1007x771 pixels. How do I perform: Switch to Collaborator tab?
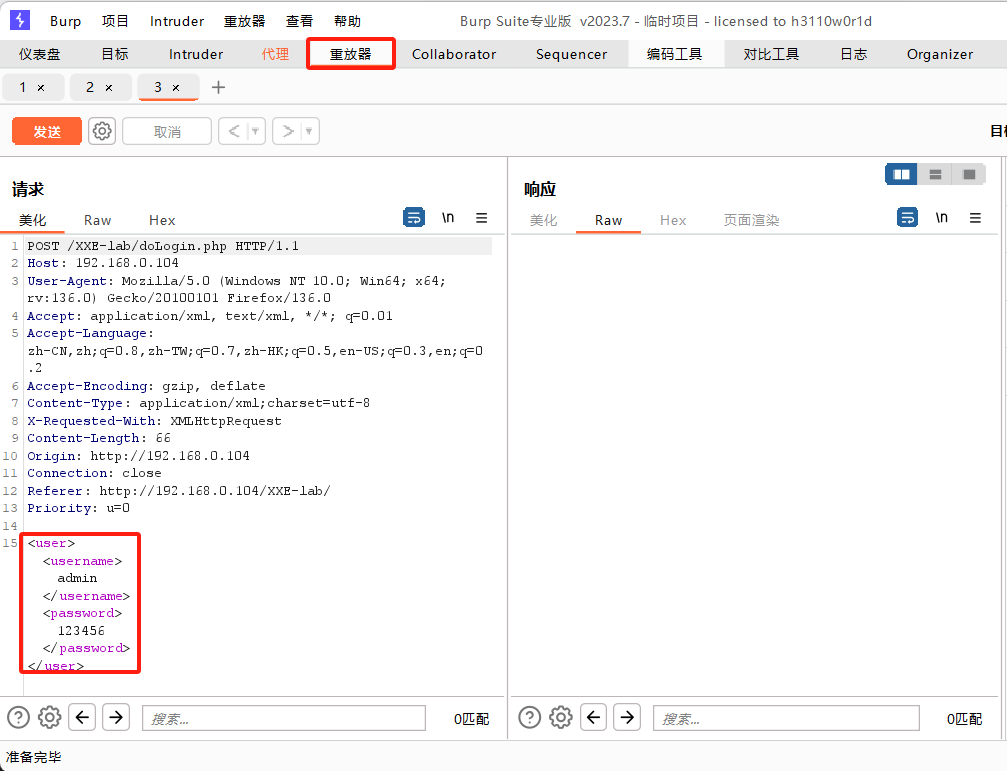tap(454, 54)
